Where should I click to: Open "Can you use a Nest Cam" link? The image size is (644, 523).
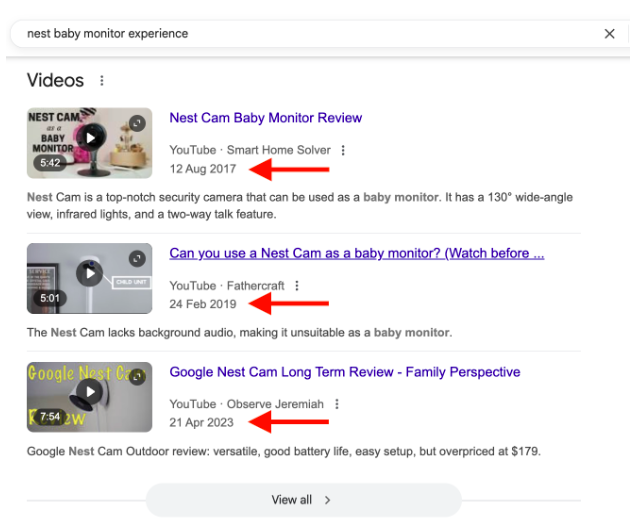(356, 253)
